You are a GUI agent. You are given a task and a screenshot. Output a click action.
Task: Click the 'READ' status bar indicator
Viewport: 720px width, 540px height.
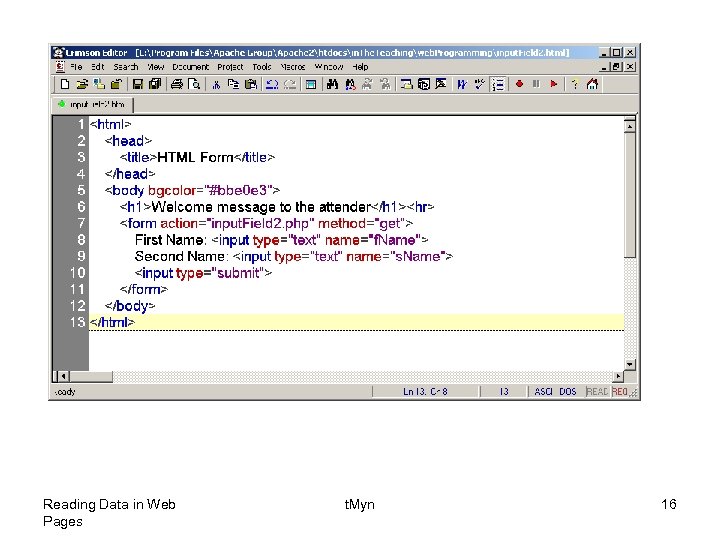pyautogui.click(x=597, y=392)
